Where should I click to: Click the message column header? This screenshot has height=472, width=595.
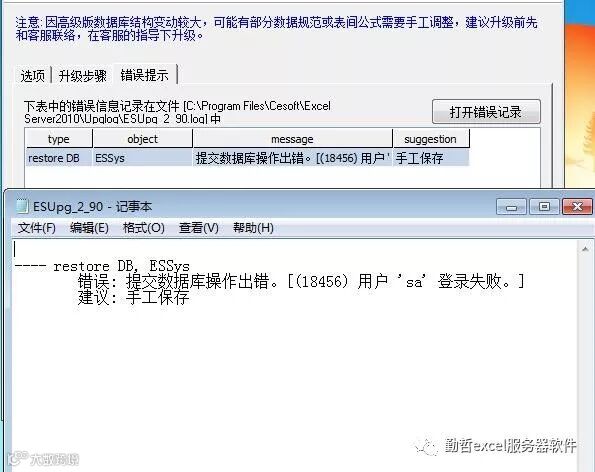[x=293, y=139]
